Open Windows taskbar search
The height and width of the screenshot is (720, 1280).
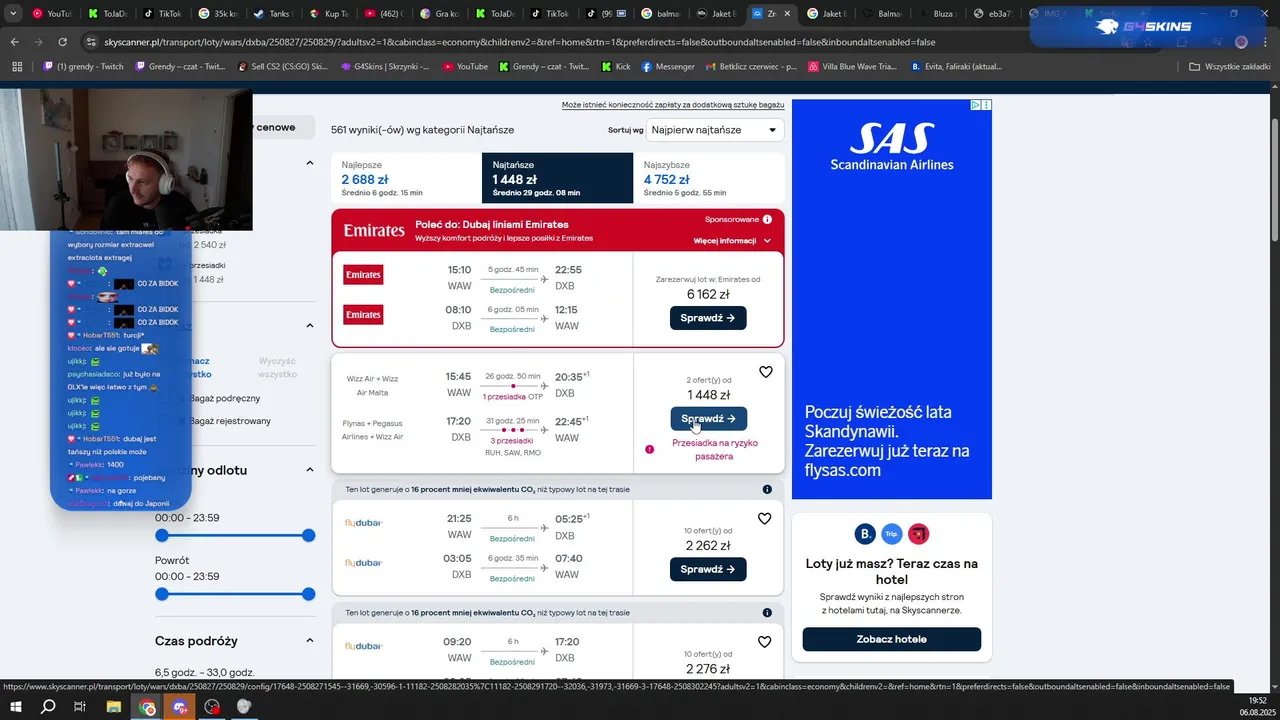(x=48, y=707)
